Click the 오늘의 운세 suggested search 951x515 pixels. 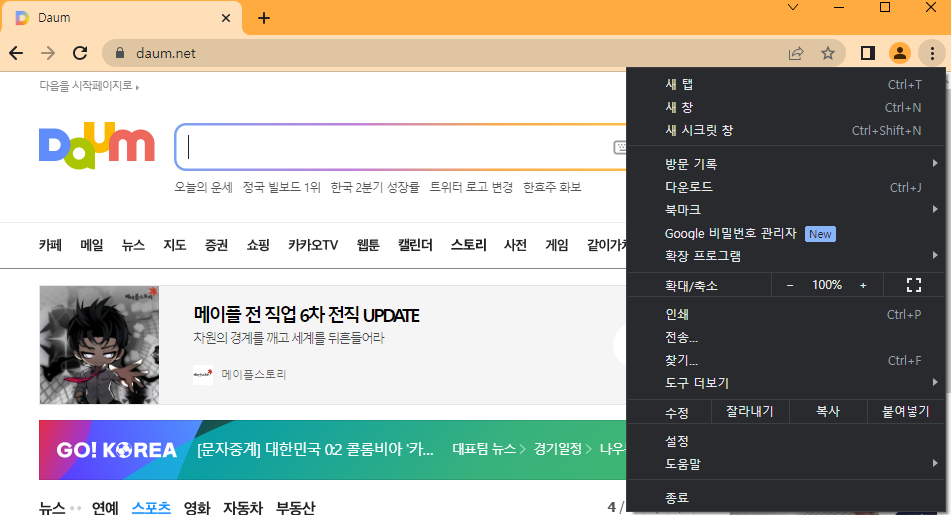pyautogui.click(x=203, y=187)
